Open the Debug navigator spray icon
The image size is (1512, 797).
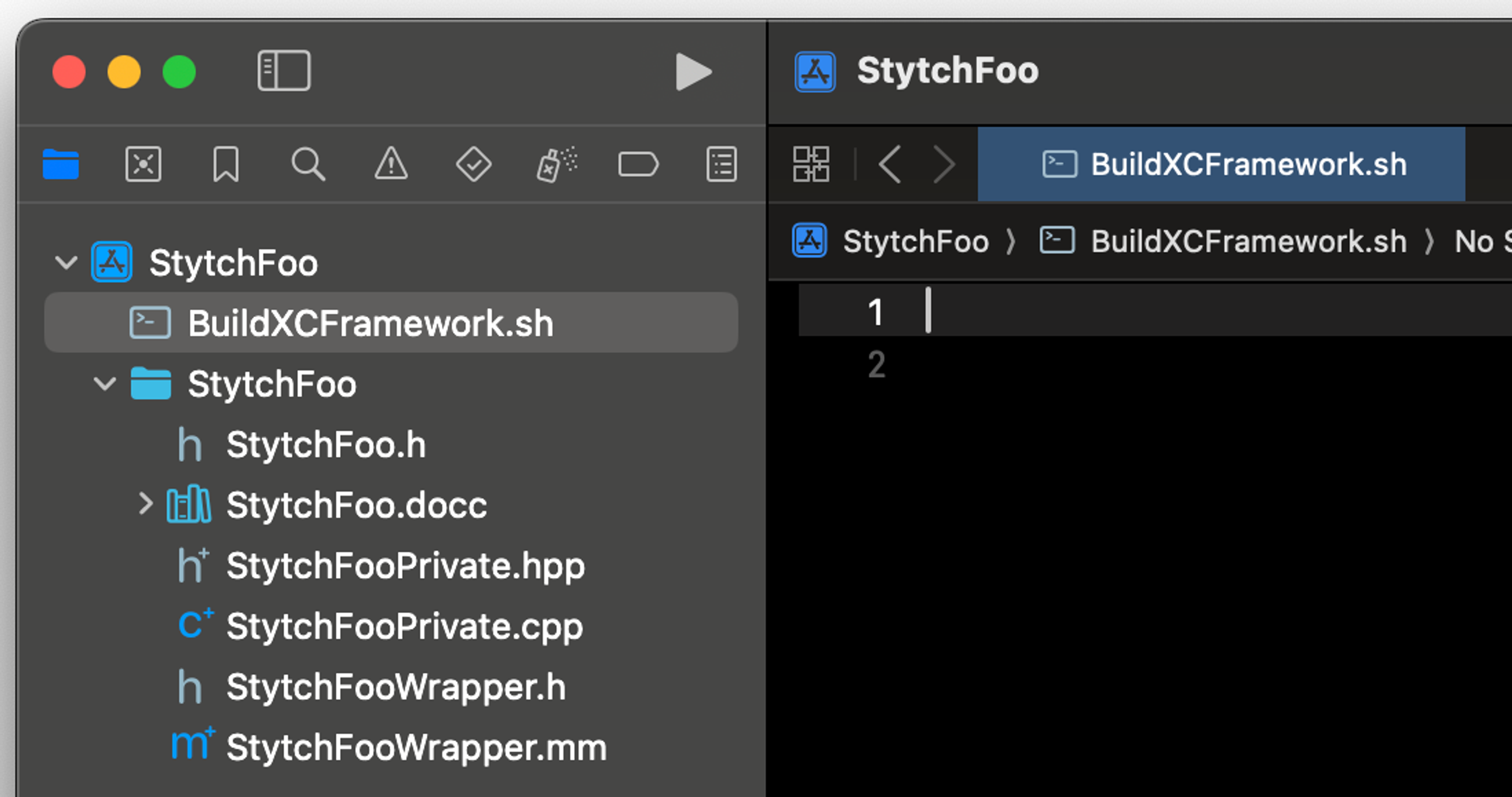coord(556,165)
